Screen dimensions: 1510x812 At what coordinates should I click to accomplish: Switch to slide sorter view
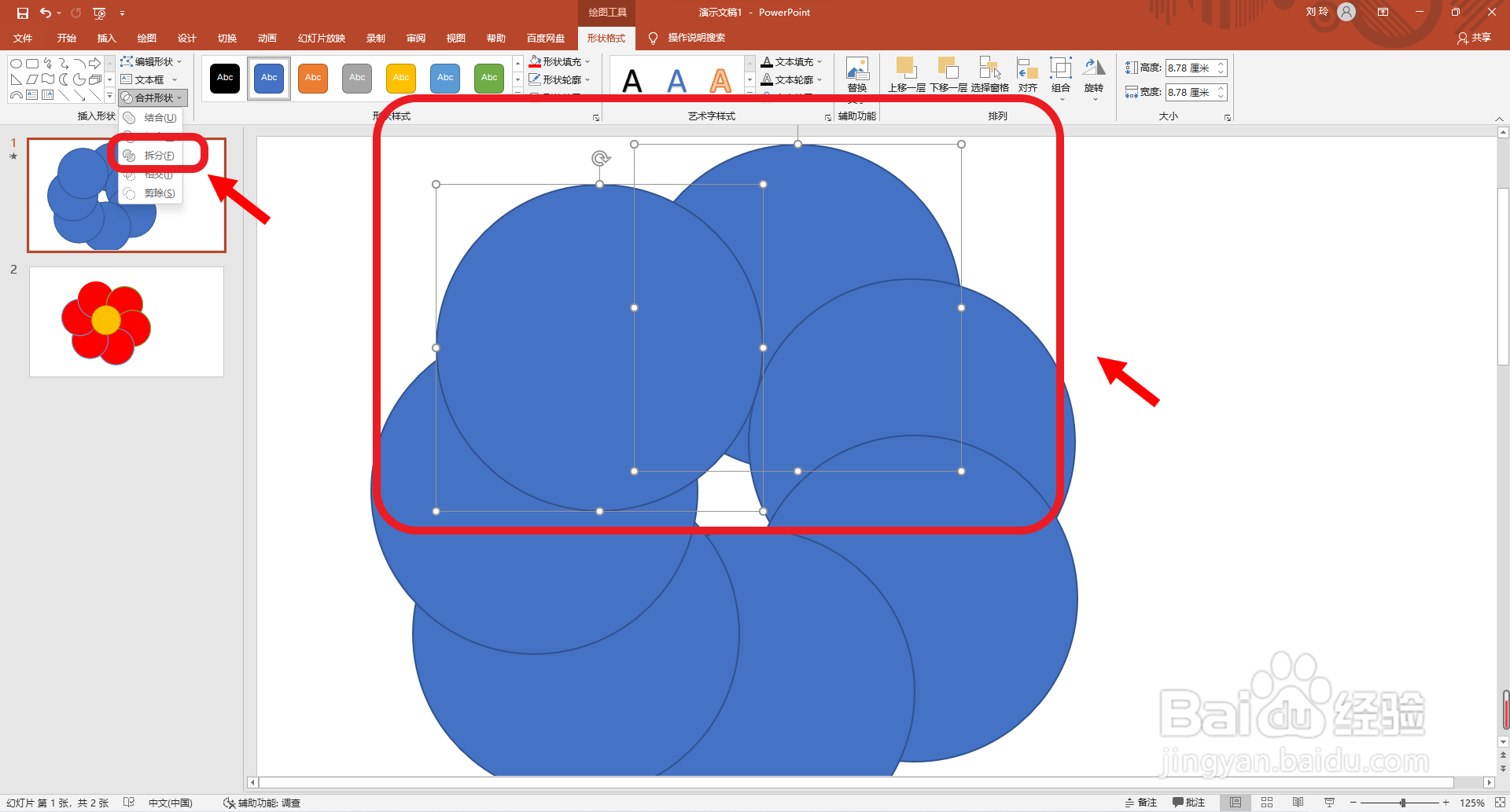pos(1266,803)
